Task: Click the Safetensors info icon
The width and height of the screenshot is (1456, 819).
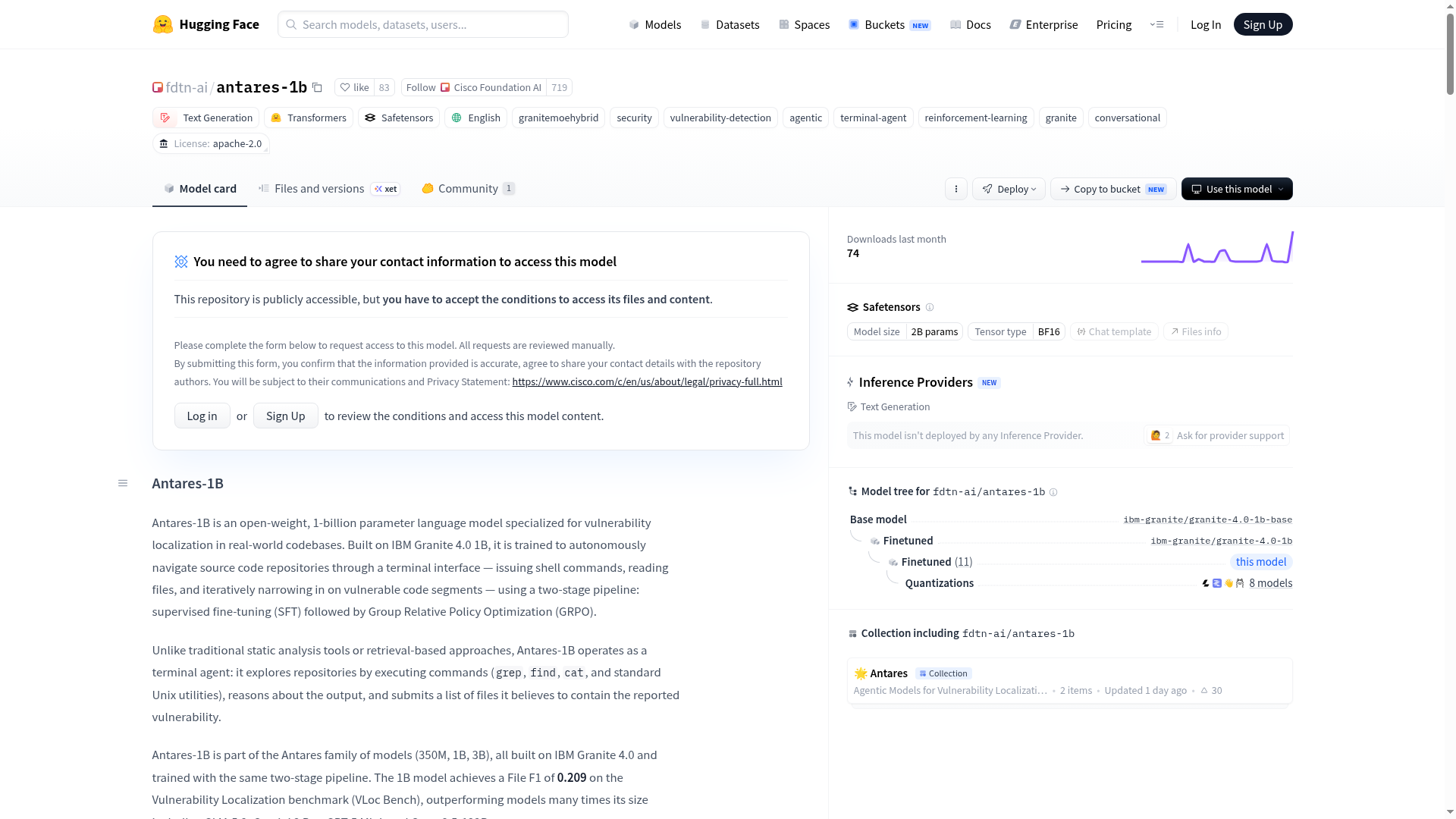Action: click(930, 307)
